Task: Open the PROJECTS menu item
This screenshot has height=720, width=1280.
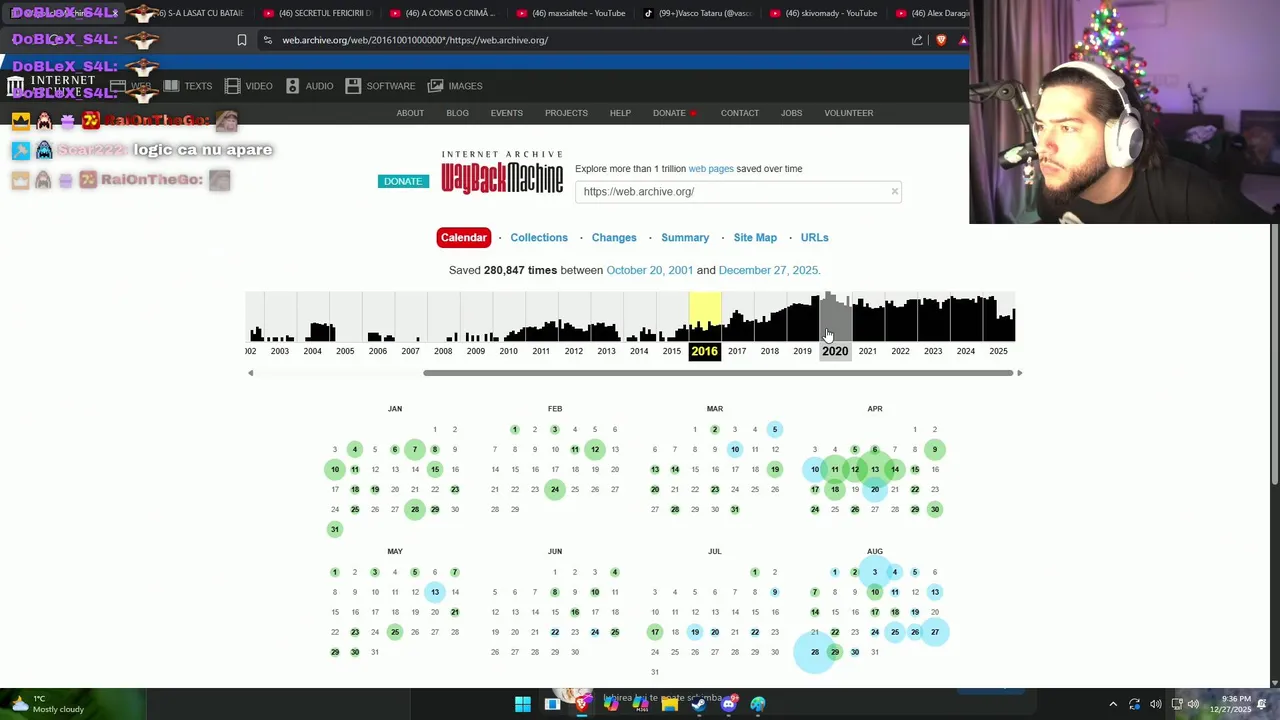Action: pyautogui.click(x=566, y=113)
